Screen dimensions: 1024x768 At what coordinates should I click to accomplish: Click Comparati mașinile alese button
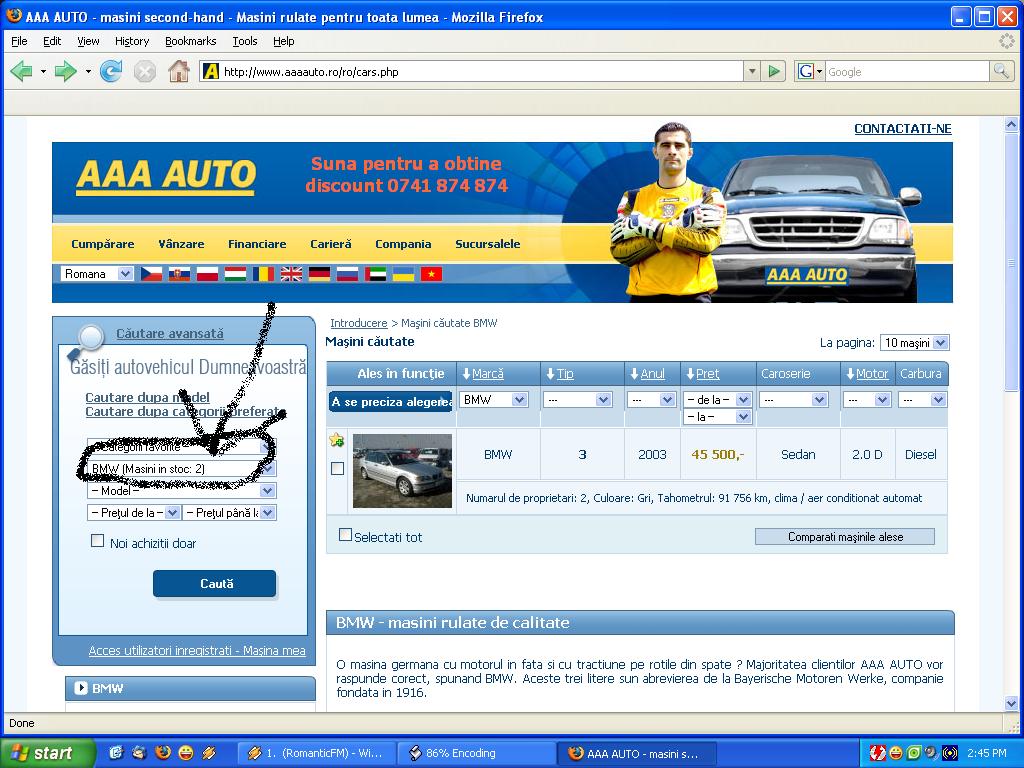point(845,537)
